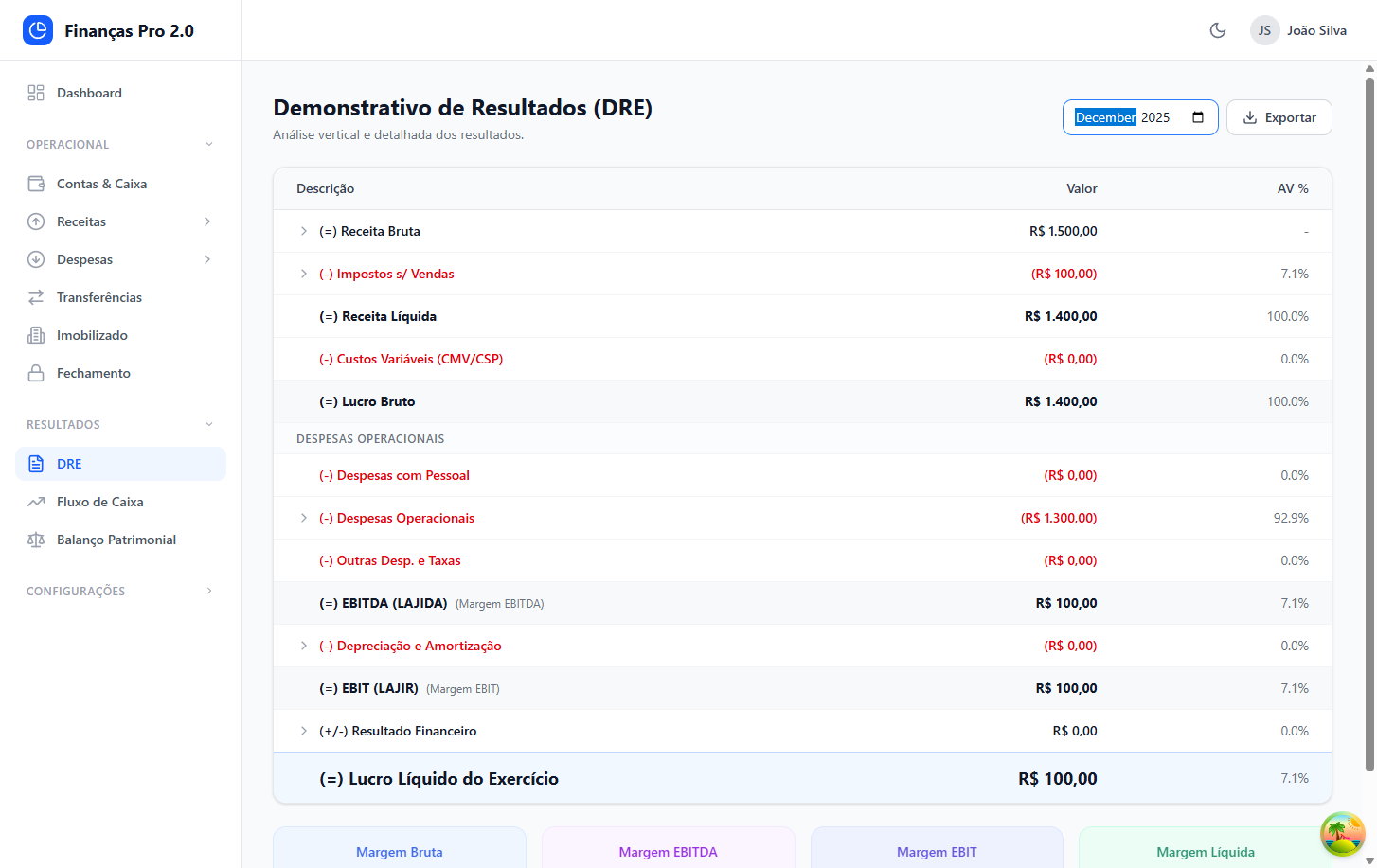
Task: Expand the Receita Bruta row
Action: pyautogui.click(x=303, y=231)
